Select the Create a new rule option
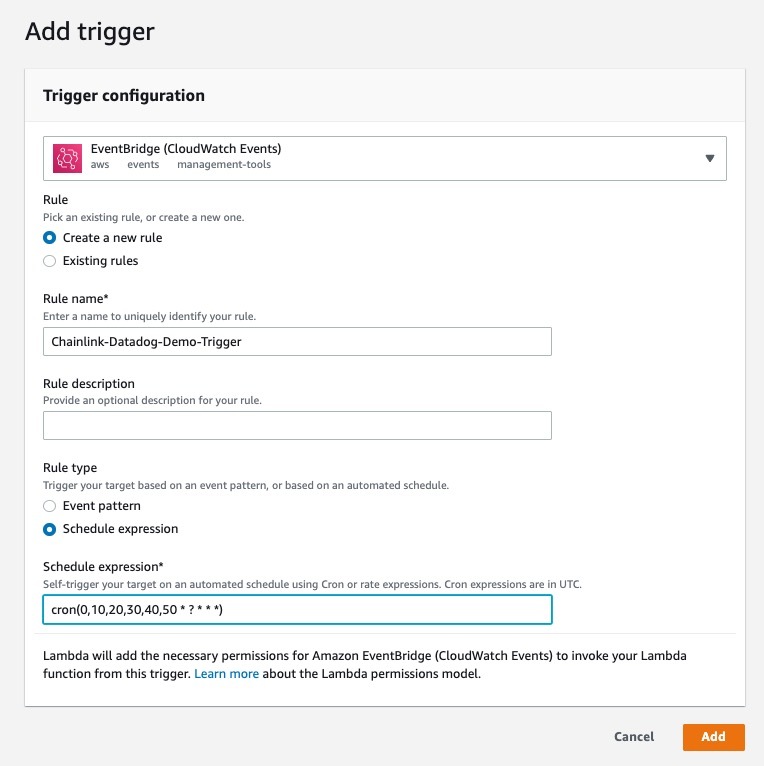 [x=50, y=238]
